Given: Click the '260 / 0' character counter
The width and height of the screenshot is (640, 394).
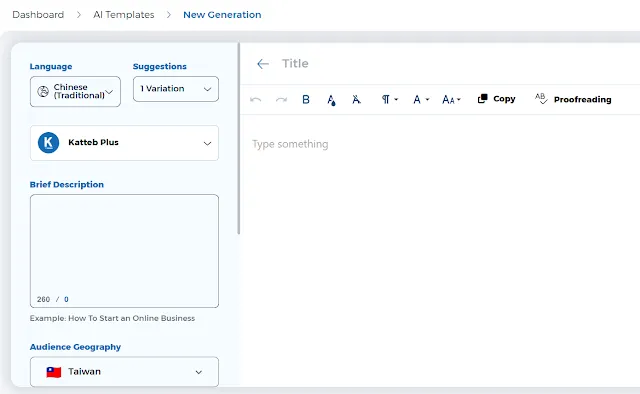Looking at the screenshot, I should pyautogui.click(x=53, y=299).
